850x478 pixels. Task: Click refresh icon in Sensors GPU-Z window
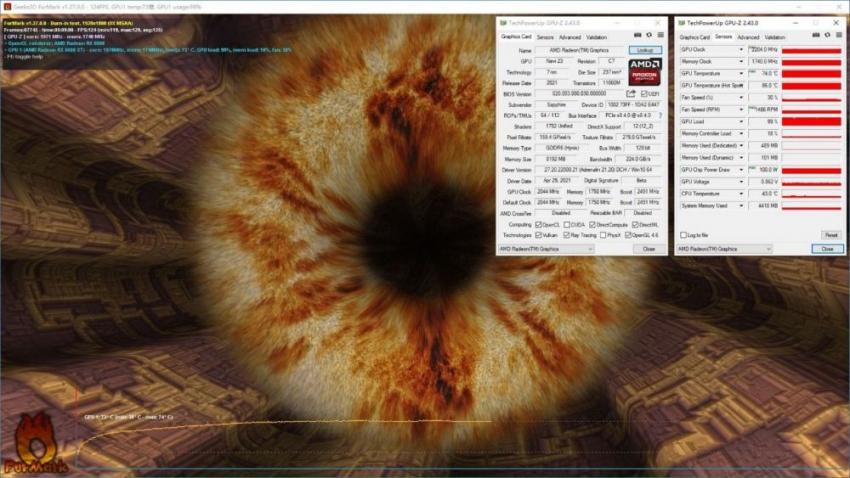point(827,35)
